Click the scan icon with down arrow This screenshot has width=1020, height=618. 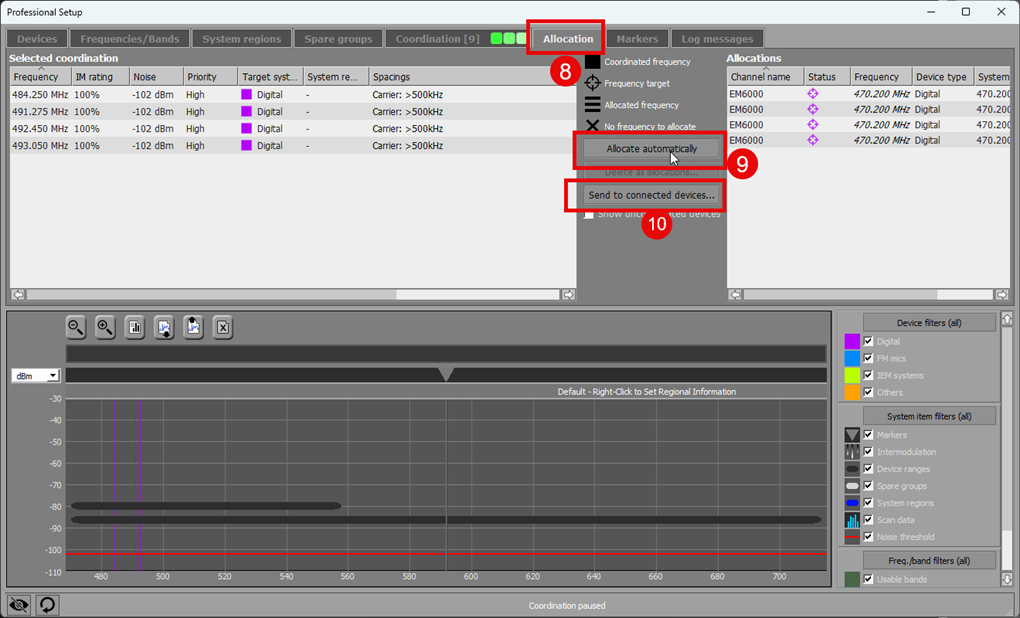point(164,327)
